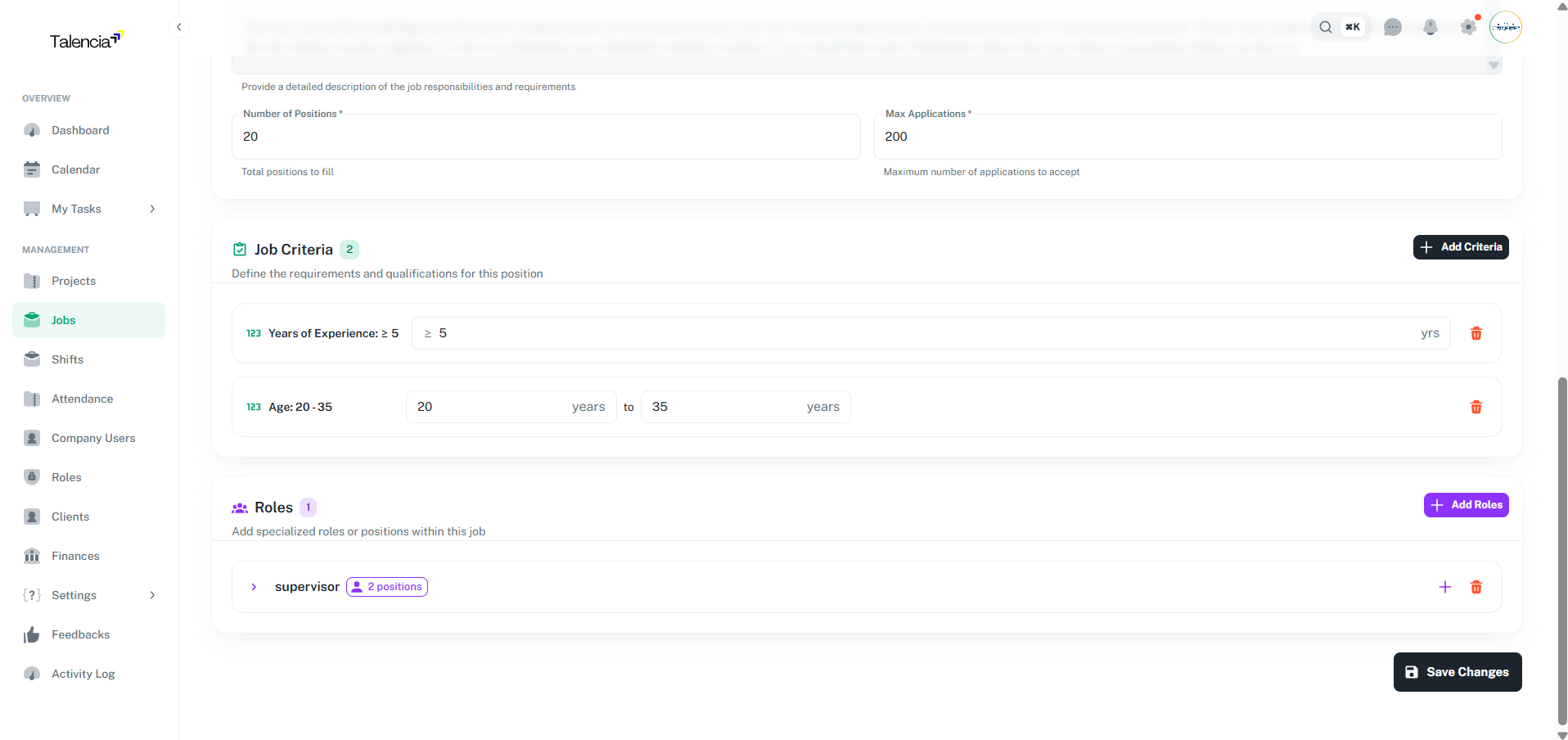Expand the Settings submenu

tap(152, 595)
